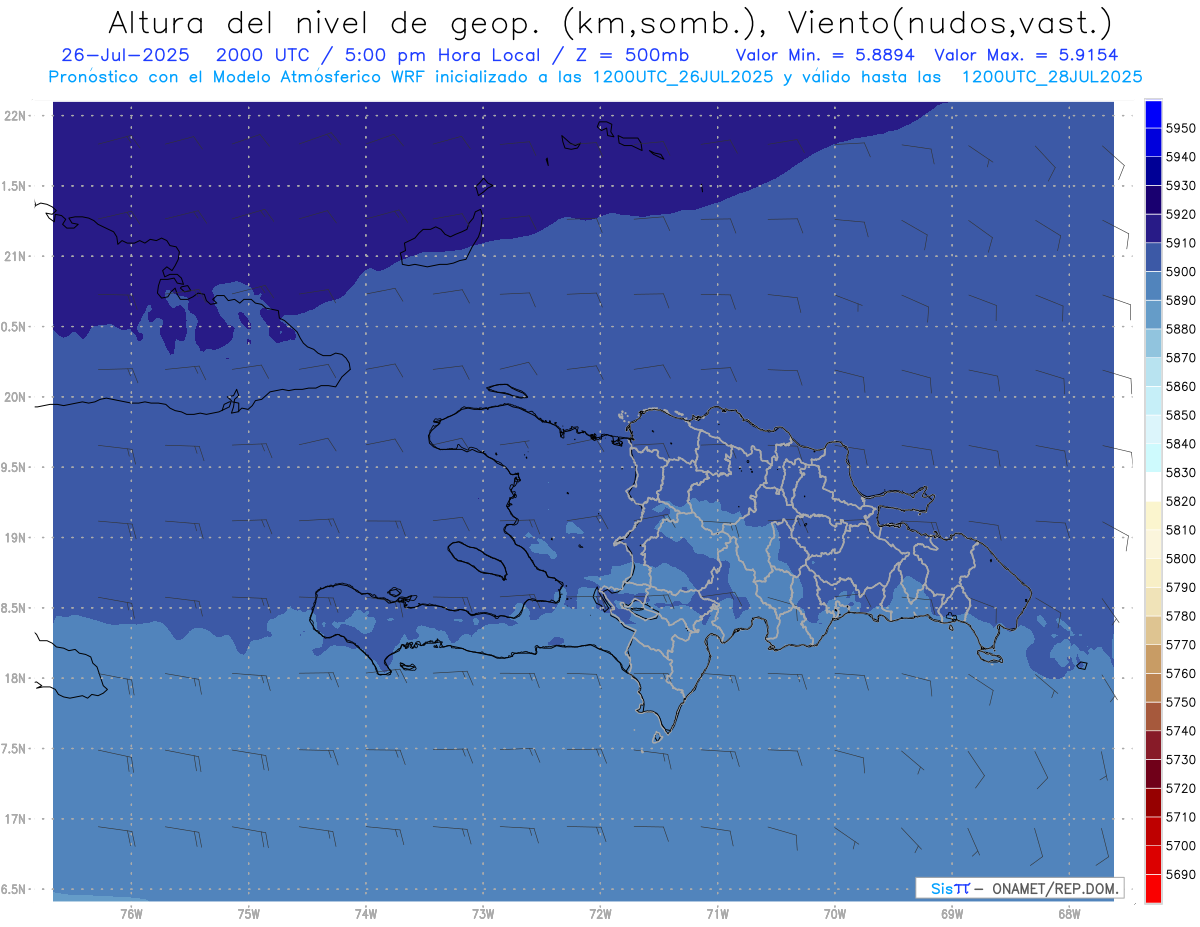
Task: Click the 21N latitude label
Action: pos(16,256)
